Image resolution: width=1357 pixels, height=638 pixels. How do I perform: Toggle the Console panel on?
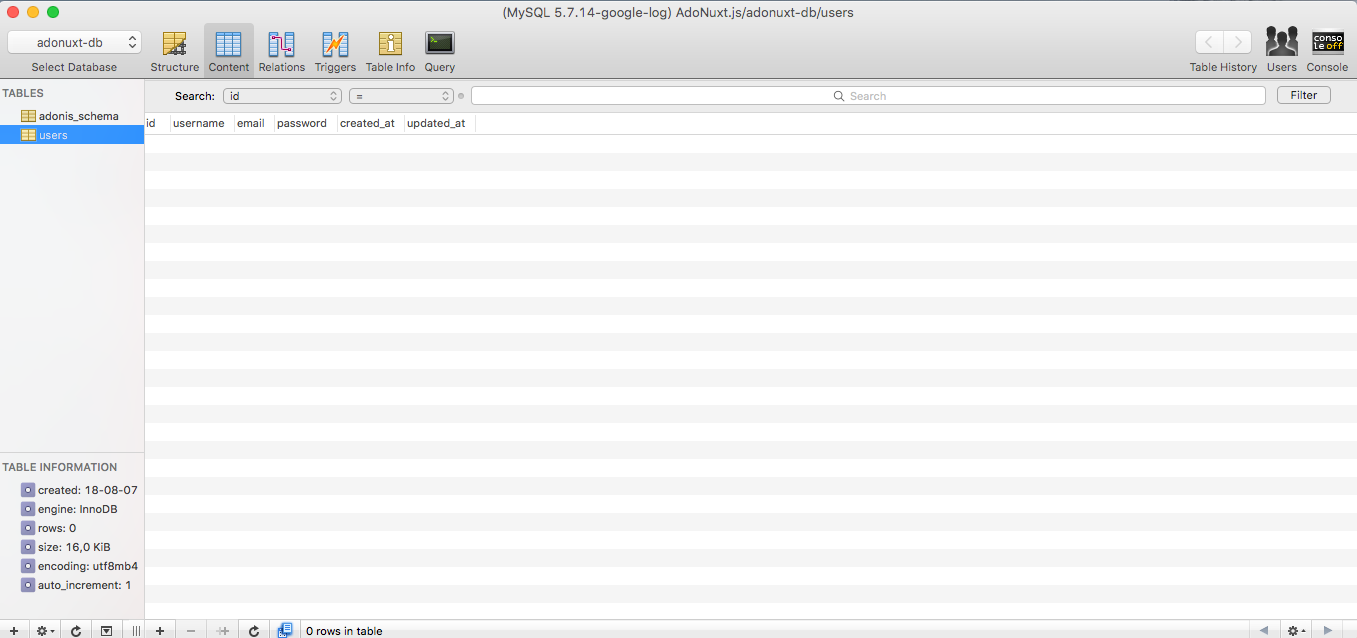pyautogui.click(x=1328, y=44)
